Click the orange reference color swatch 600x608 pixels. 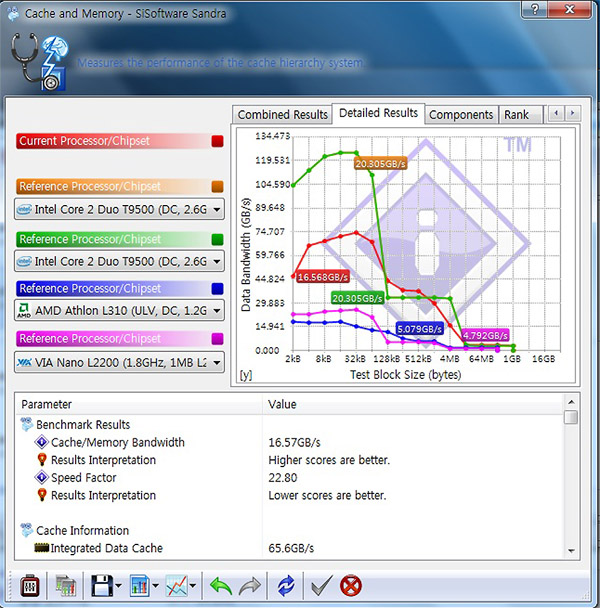point(217,187)
